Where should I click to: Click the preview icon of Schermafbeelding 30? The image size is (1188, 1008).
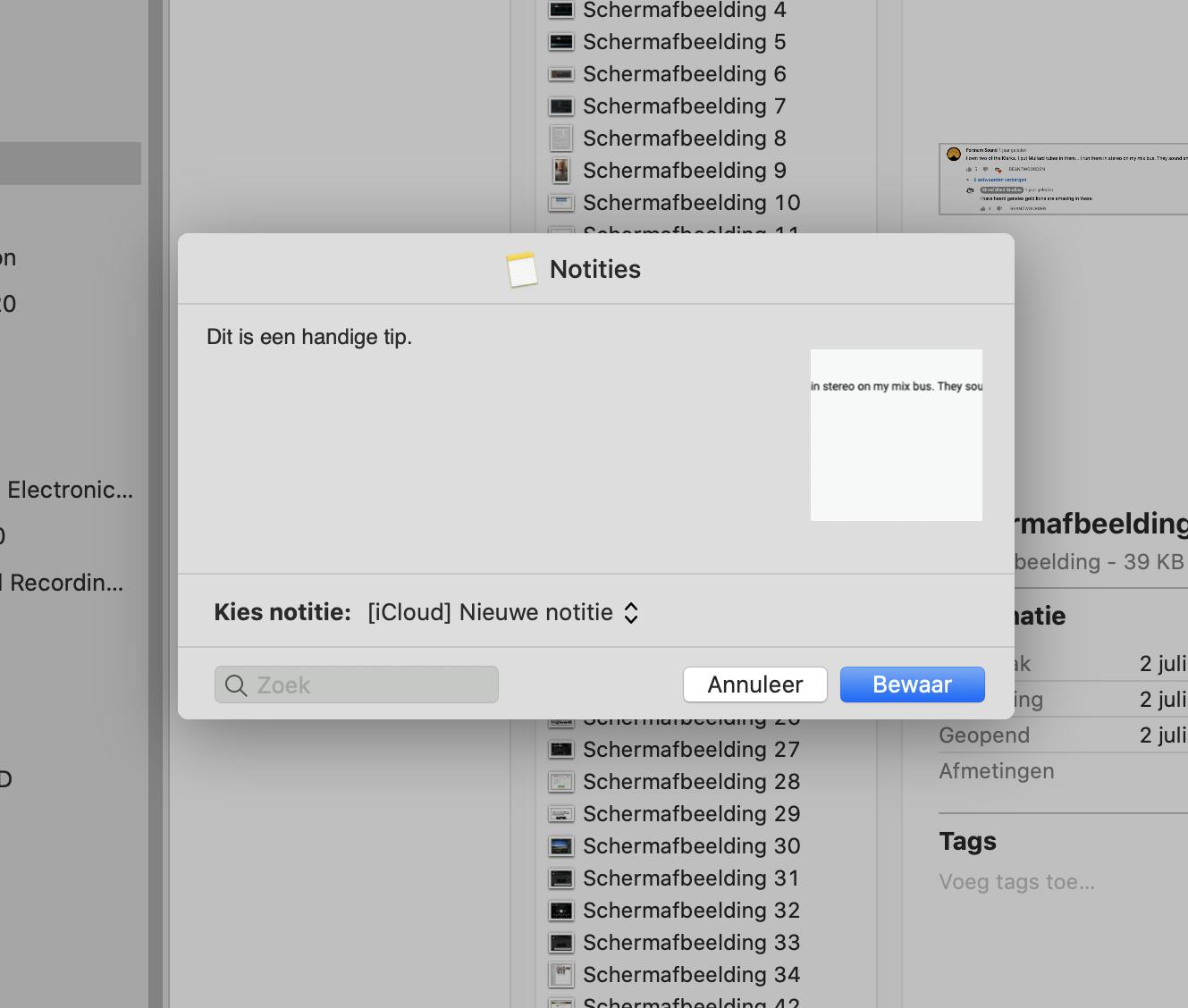pos(560,845)
